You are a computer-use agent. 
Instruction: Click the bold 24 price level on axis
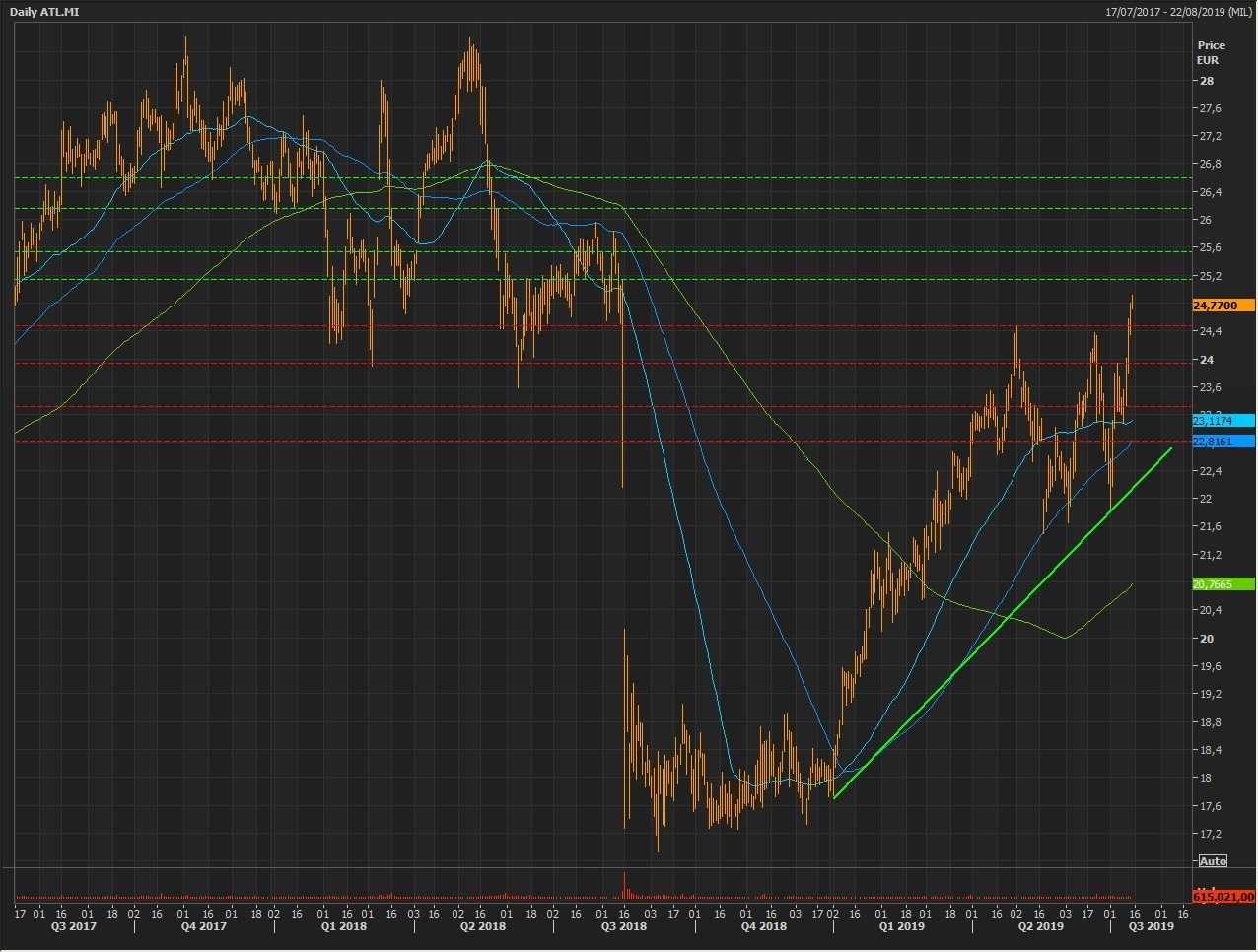coord(1207,360)
